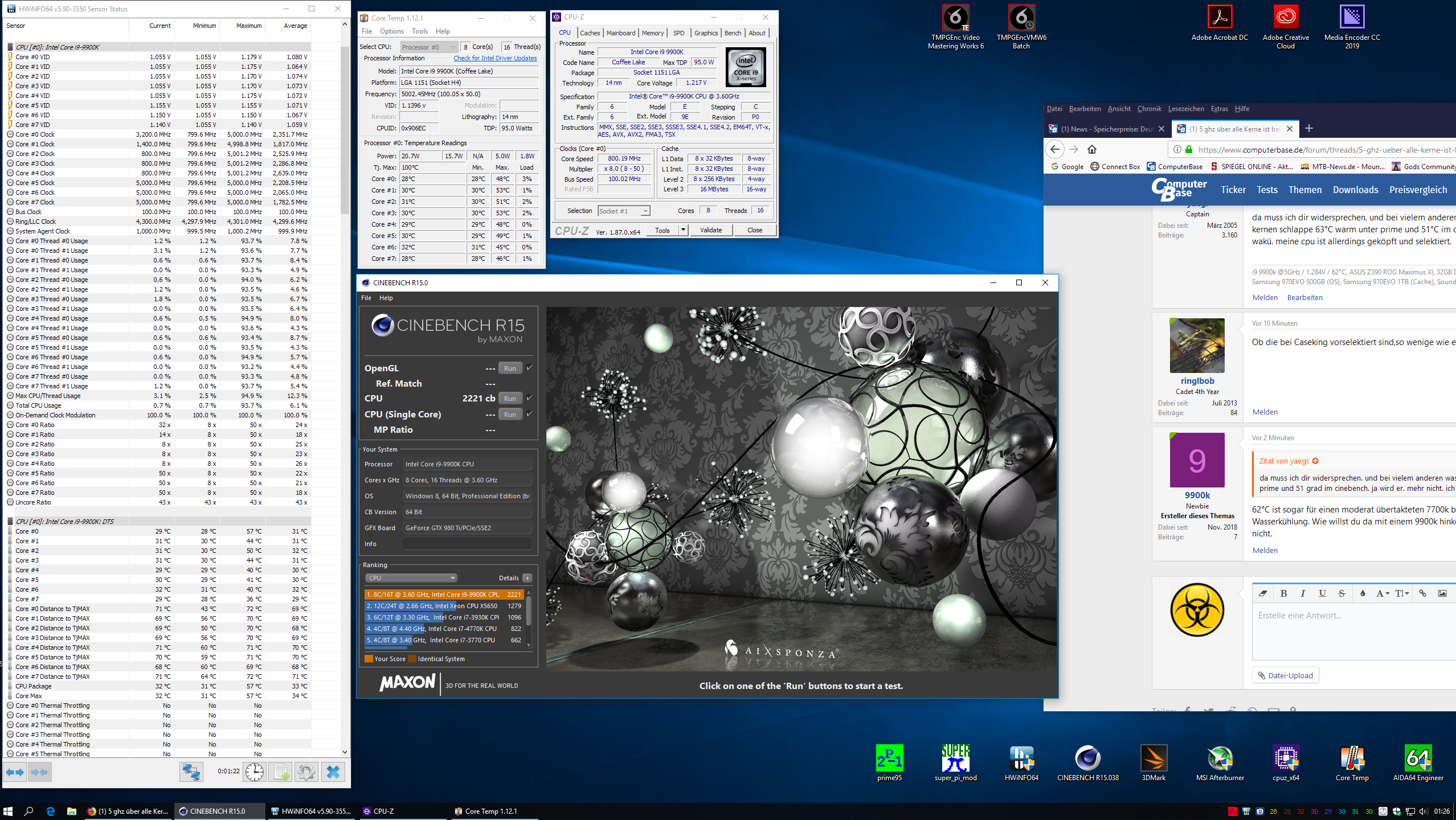Open the editor text color drop icon

pos(1363,593)
